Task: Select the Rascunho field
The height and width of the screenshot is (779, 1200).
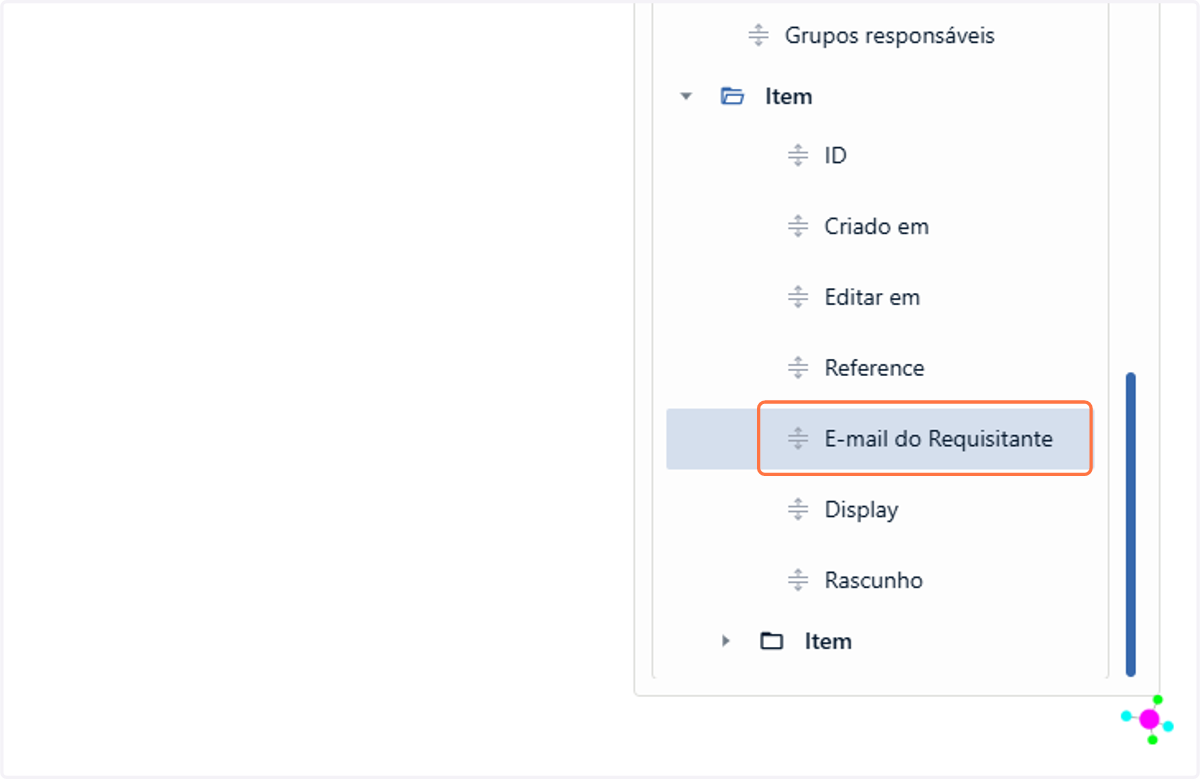Action: tap(873, 580)
